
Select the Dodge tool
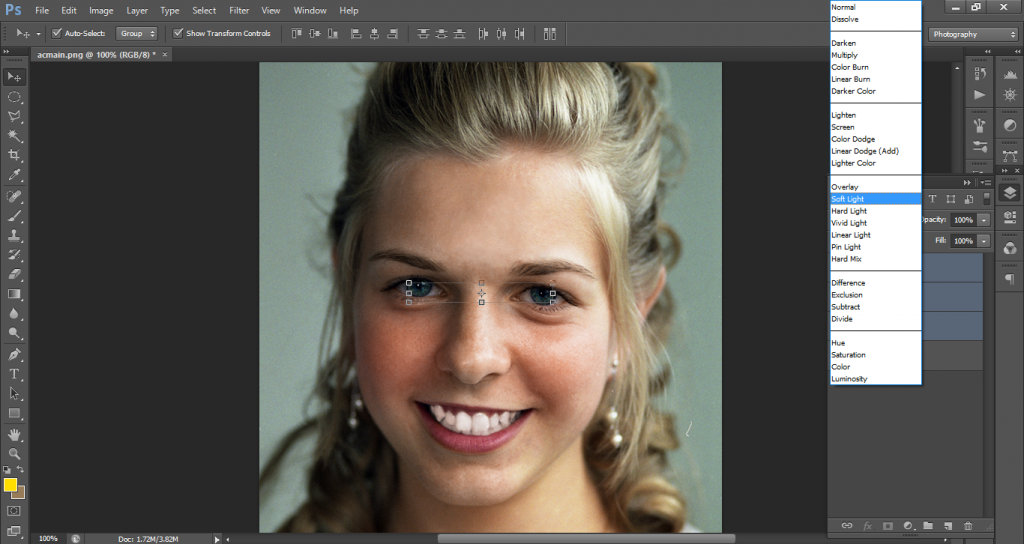(14, 333)
